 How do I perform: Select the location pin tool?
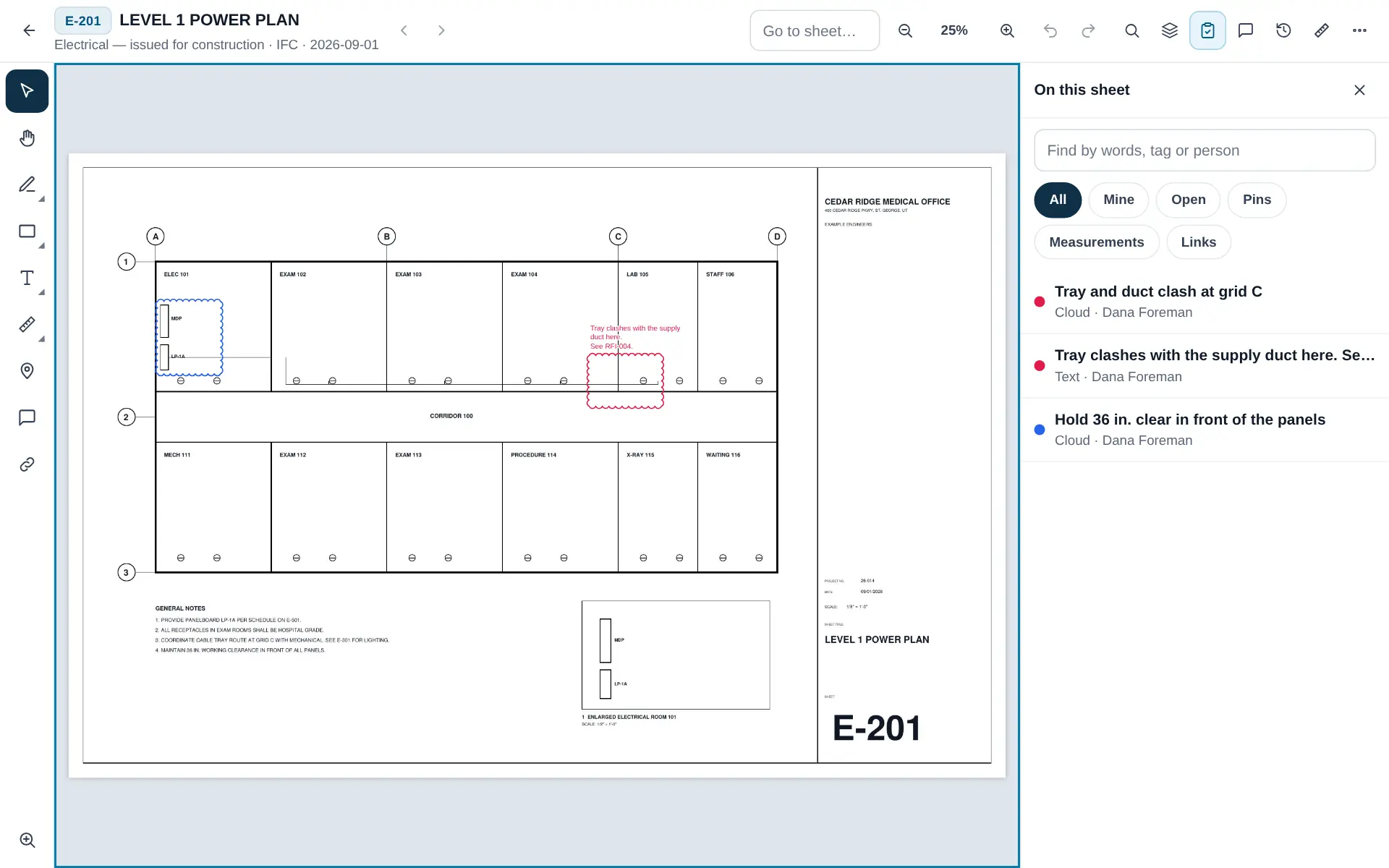point(27,371)
